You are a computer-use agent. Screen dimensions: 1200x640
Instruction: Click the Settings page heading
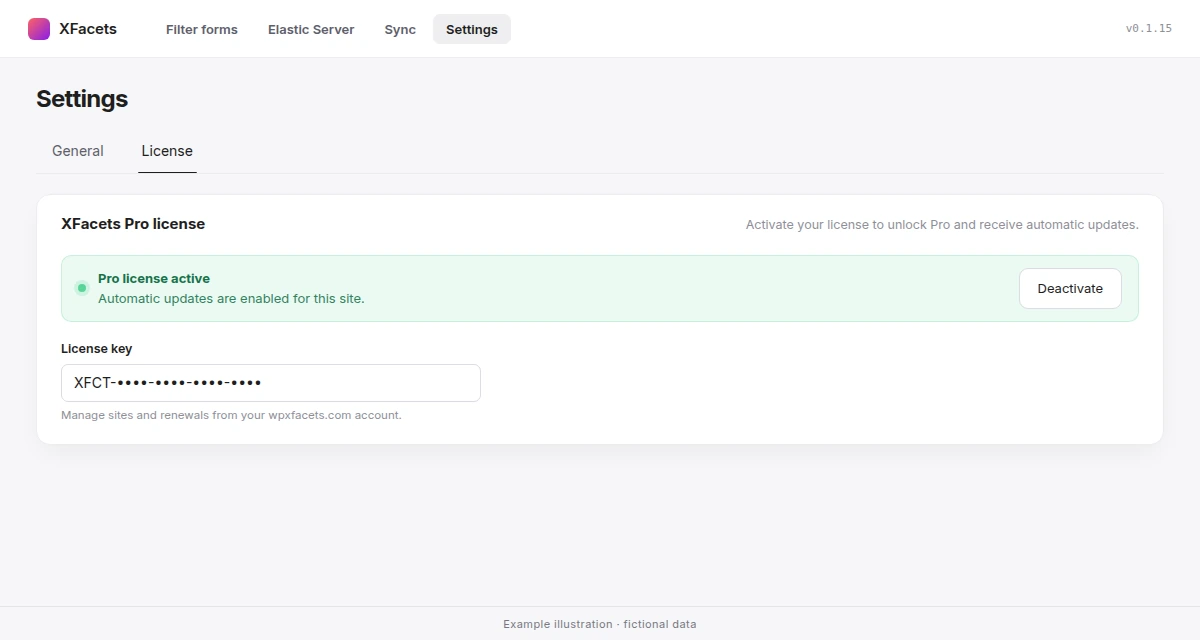click(82, 99)
